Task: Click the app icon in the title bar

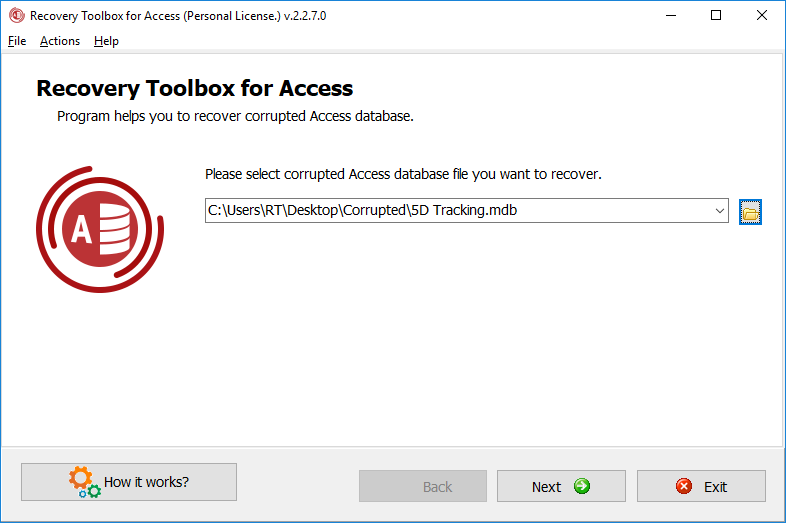Action: 17,16
